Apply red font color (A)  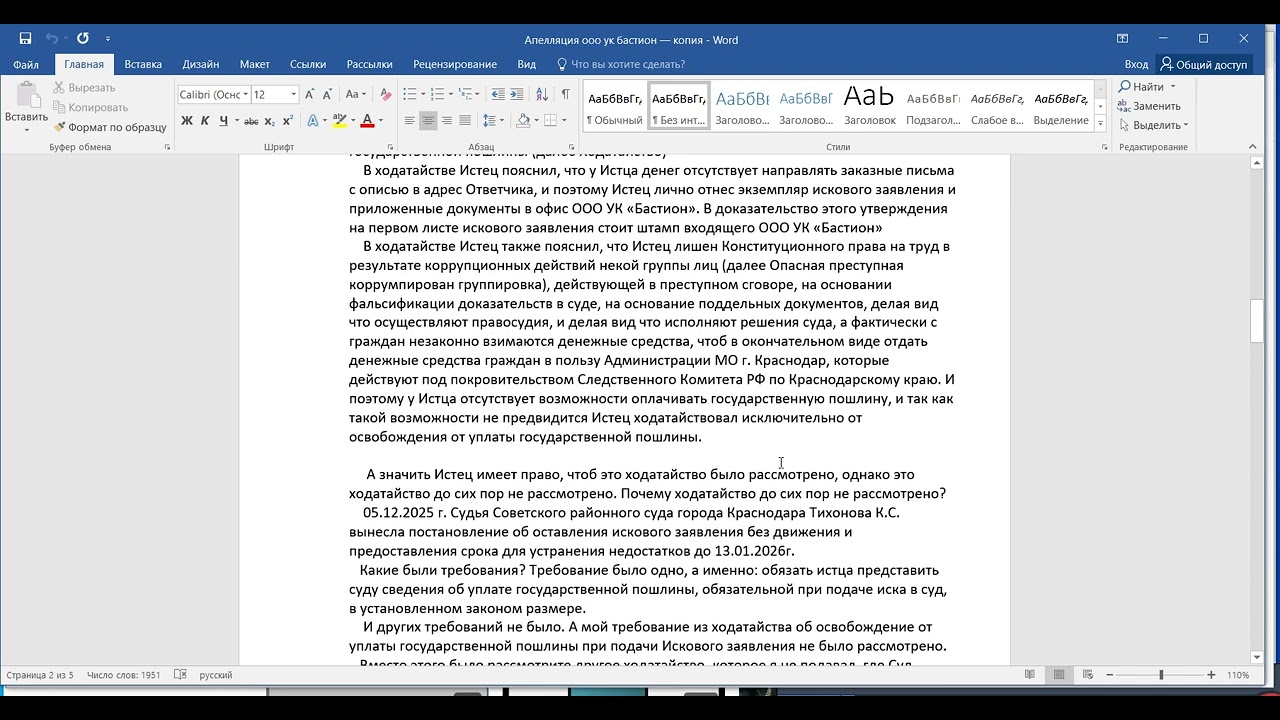click(366, 121)
